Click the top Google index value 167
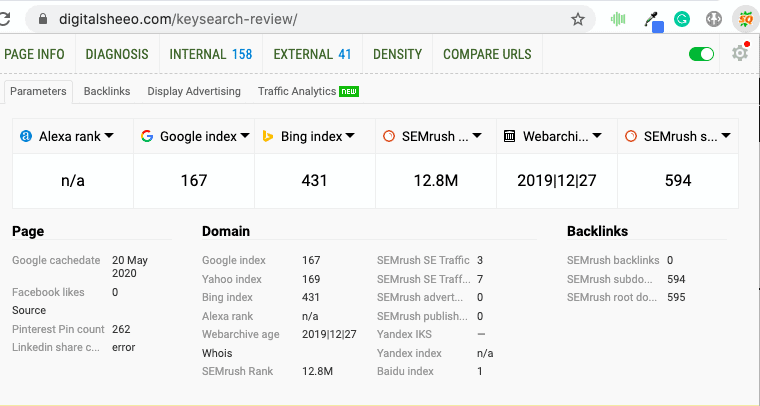Image resolution: width=760 pixels, height=406 pixels. [x=194, y=181]
